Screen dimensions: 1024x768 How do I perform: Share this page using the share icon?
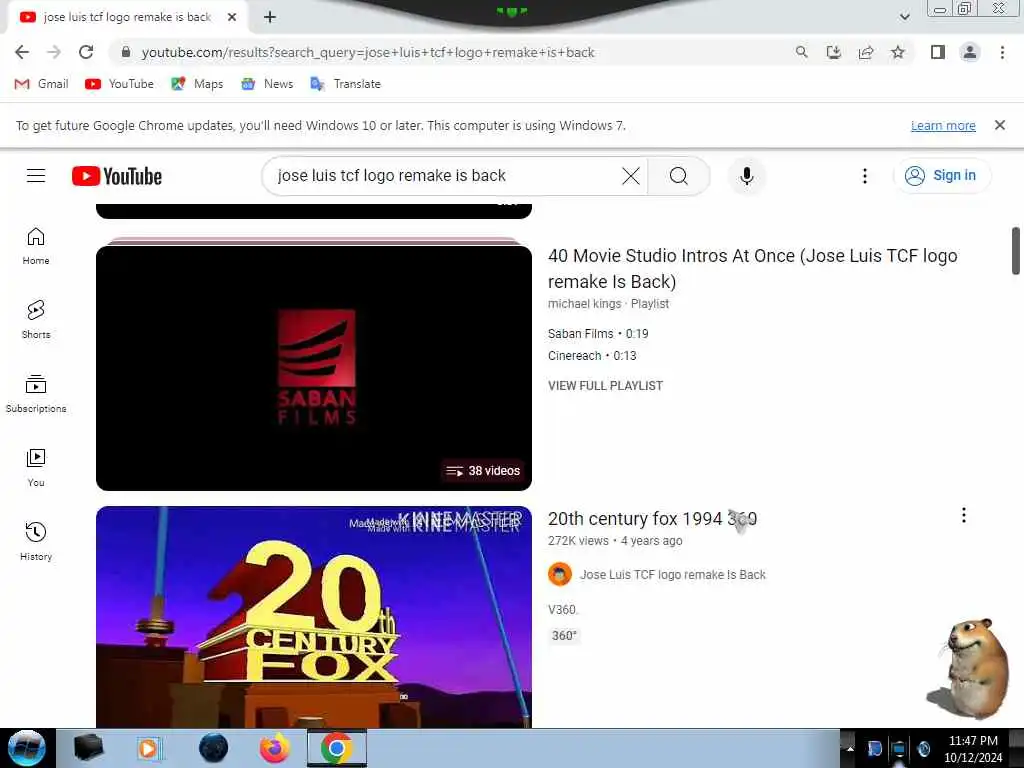coord(866,52)
